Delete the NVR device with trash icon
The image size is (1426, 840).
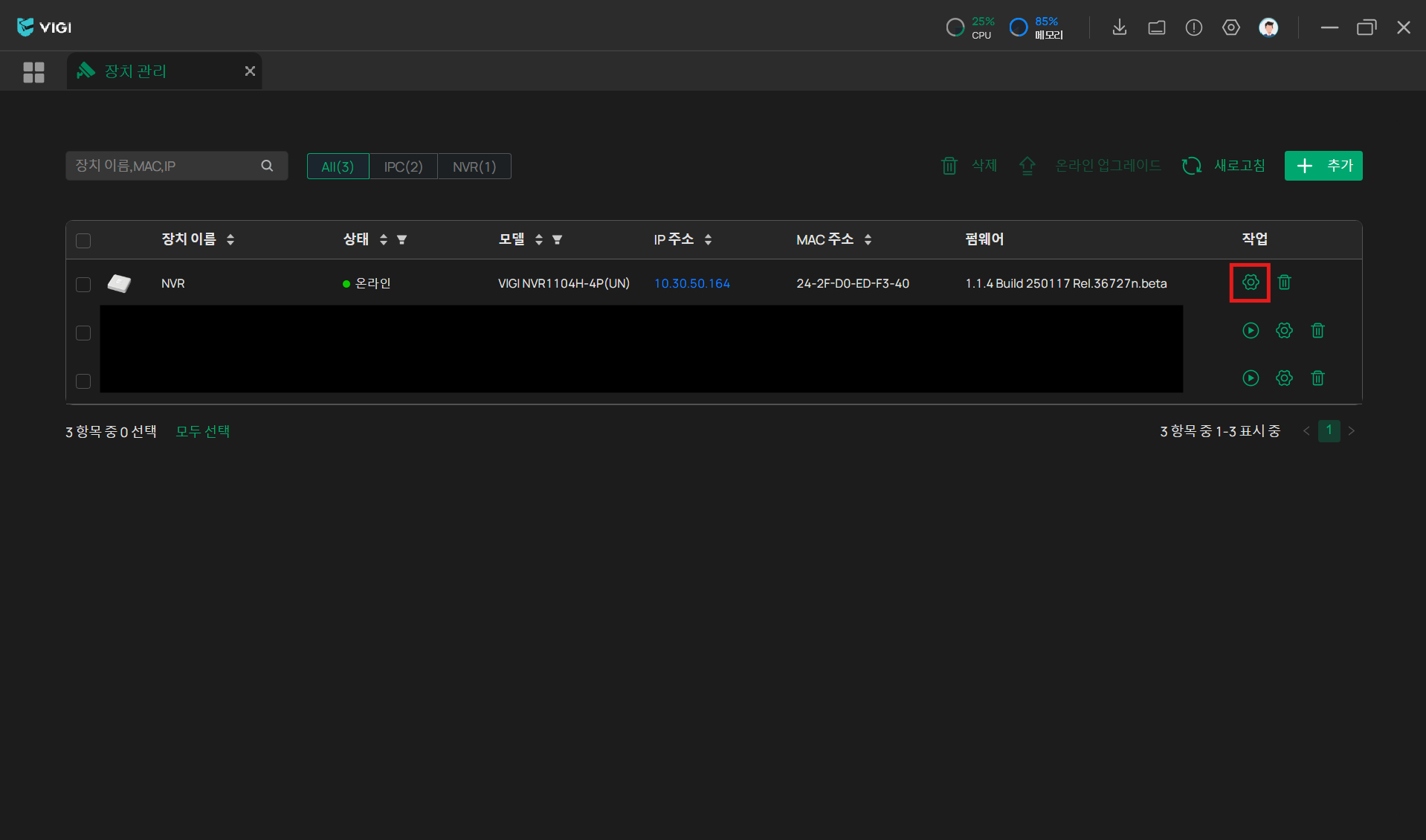pyautogui.click(x=1284, y=282)
